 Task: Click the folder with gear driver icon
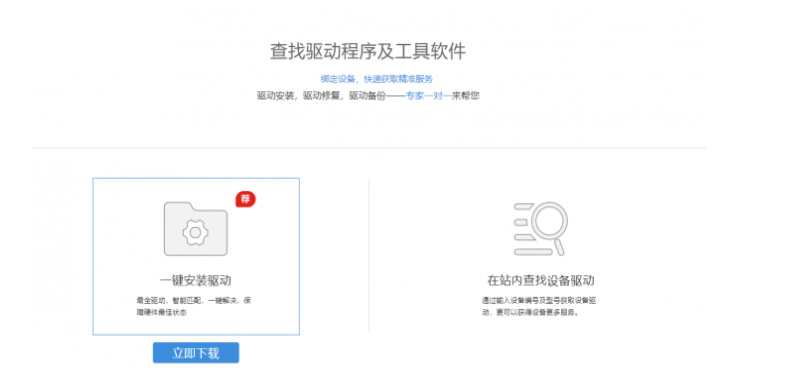196,229
